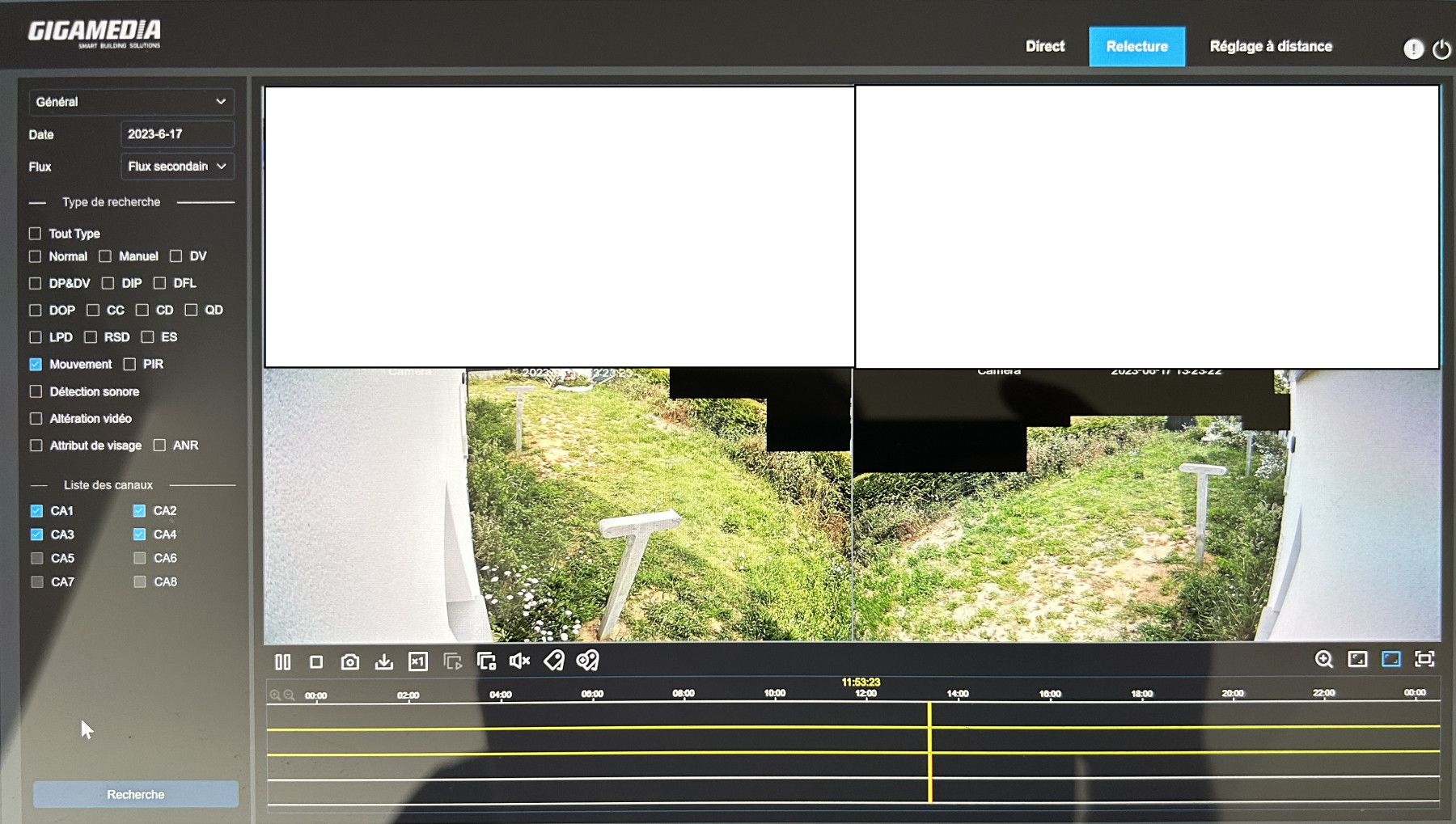The image size is (1456, 824).
Task: Zoom into video with magnifier-plus icon
Action: (x=1323, y=660)
